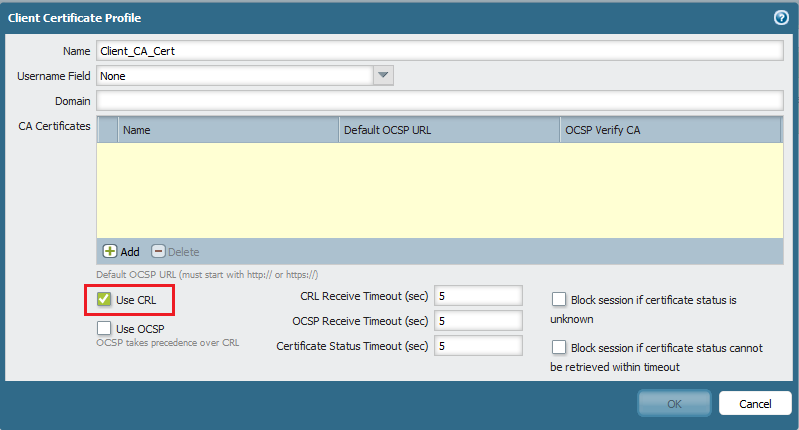
Task: Check Block session if certificate status unknown
Action: point(559,300)
